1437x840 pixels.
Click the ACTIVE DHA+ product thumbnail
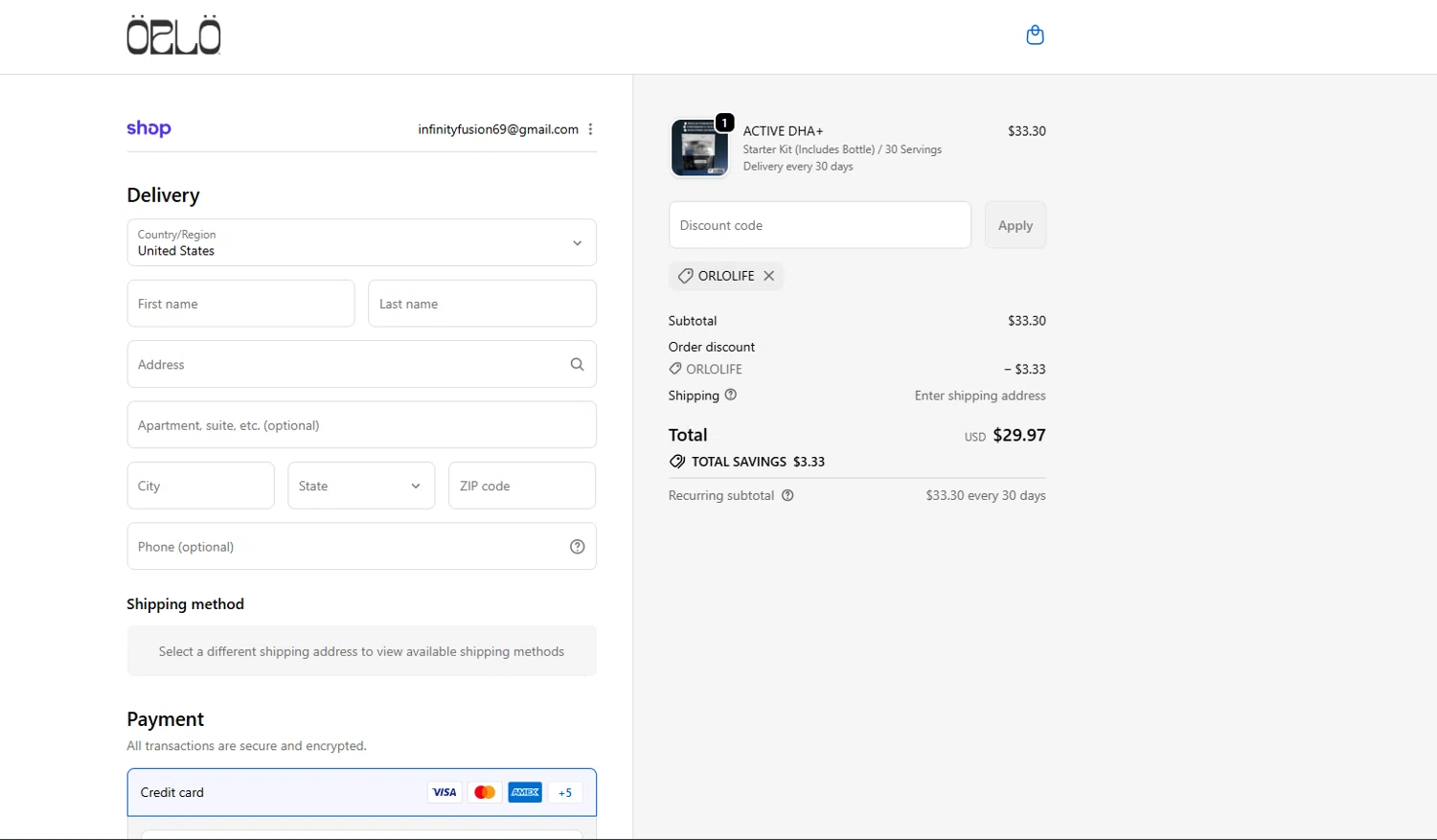point(699,148)
